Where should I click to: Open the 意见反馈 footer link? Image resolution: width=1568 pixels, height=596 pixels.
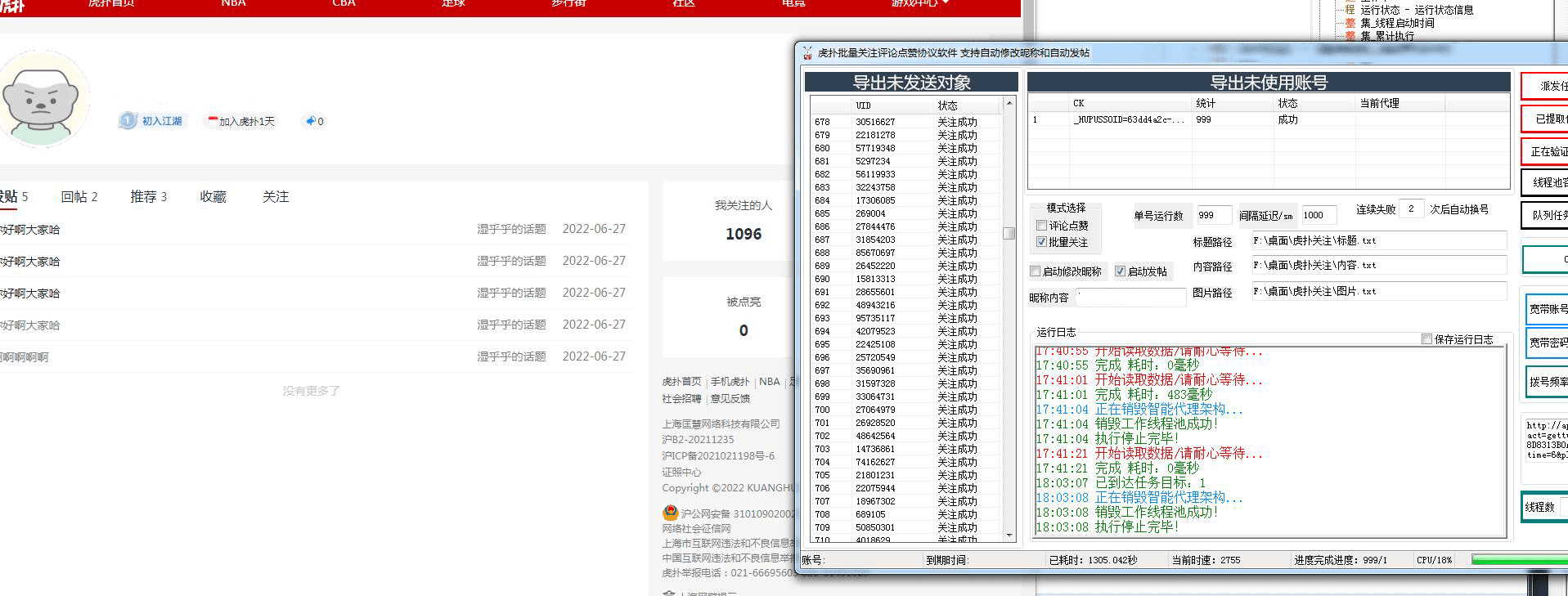click(730, 399)
